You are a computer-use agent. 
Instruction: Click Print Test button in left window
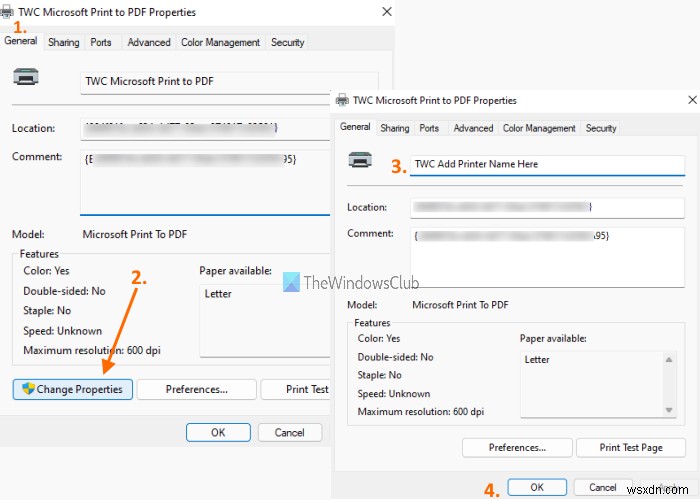pyautogui.click(x=296, y=389)
